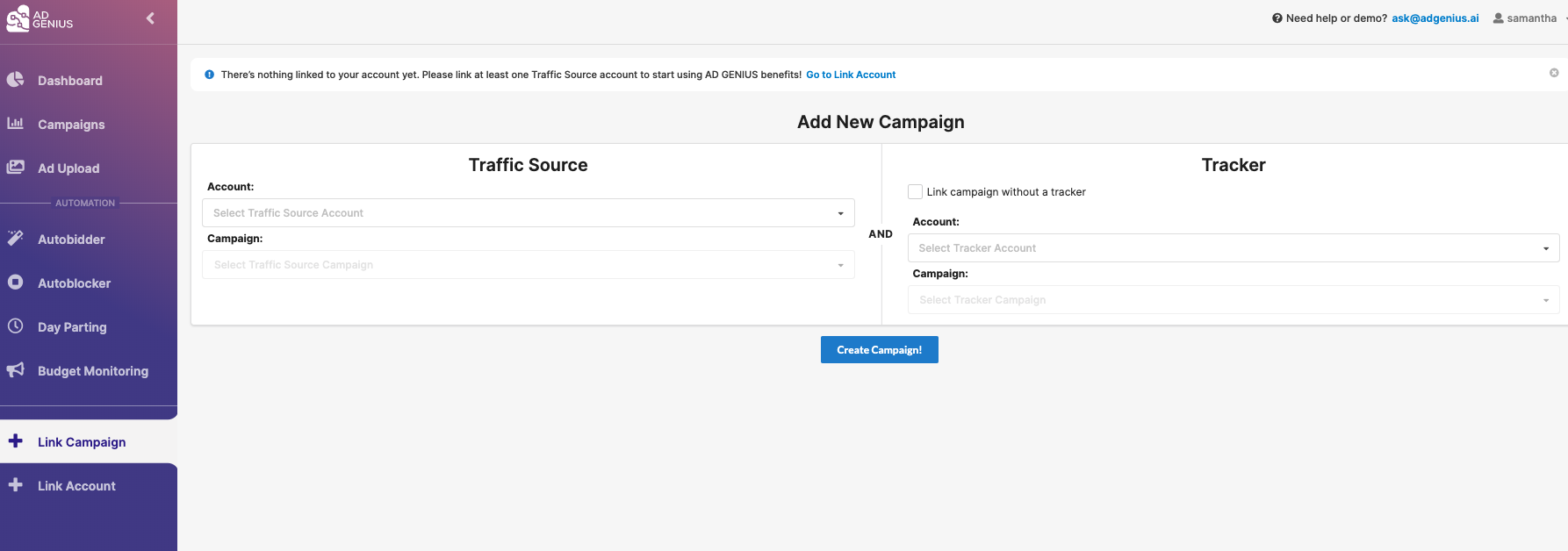Image resolution: width=1568 pixels, height=551 pixels.
Task: Click the Day Parting clock icon
Action: 16,326
